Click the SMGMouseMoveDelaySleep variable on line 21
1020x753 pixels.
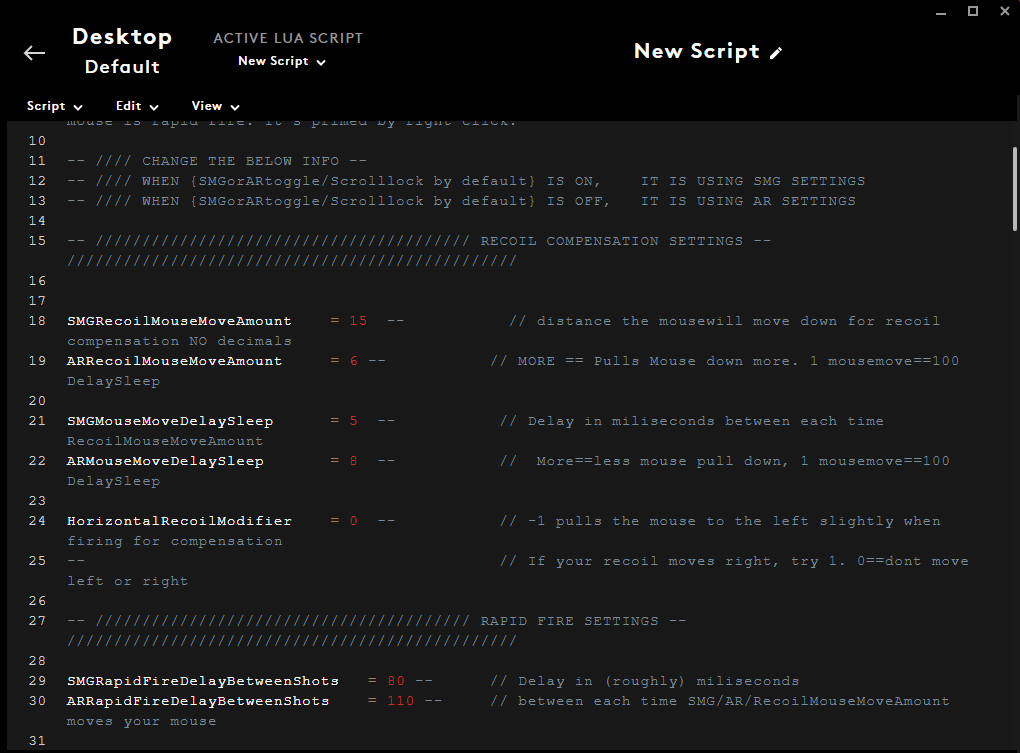click(169, 421)
